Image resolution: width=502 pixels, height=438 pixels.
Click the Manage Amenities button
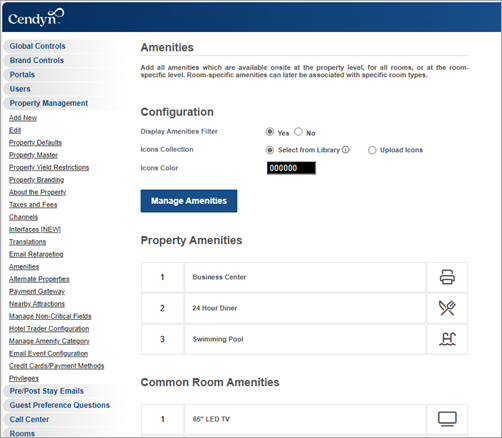pos(189,201)
